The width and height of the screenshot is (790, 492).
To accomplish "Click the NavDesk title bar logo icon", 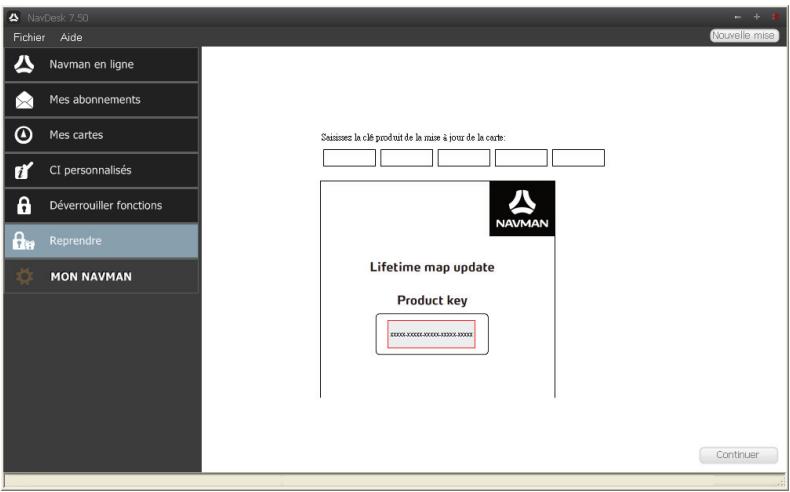I will click(14, 18).
